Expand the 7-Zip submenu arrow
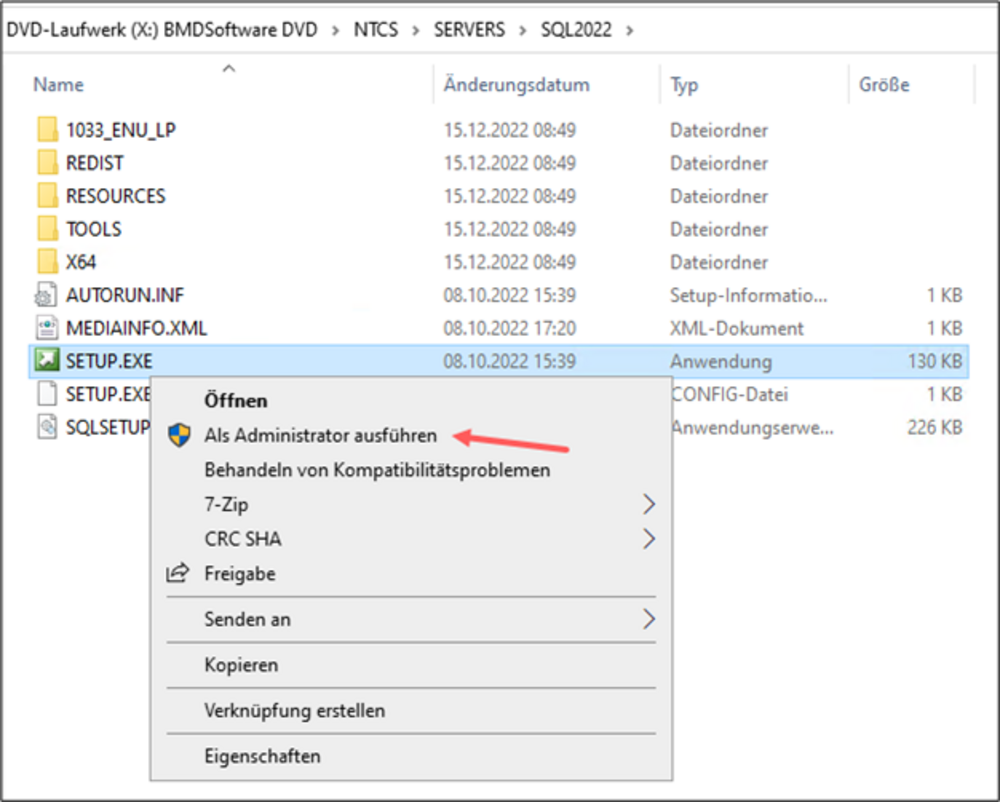 pyautogui.click(x=648, y=503)
